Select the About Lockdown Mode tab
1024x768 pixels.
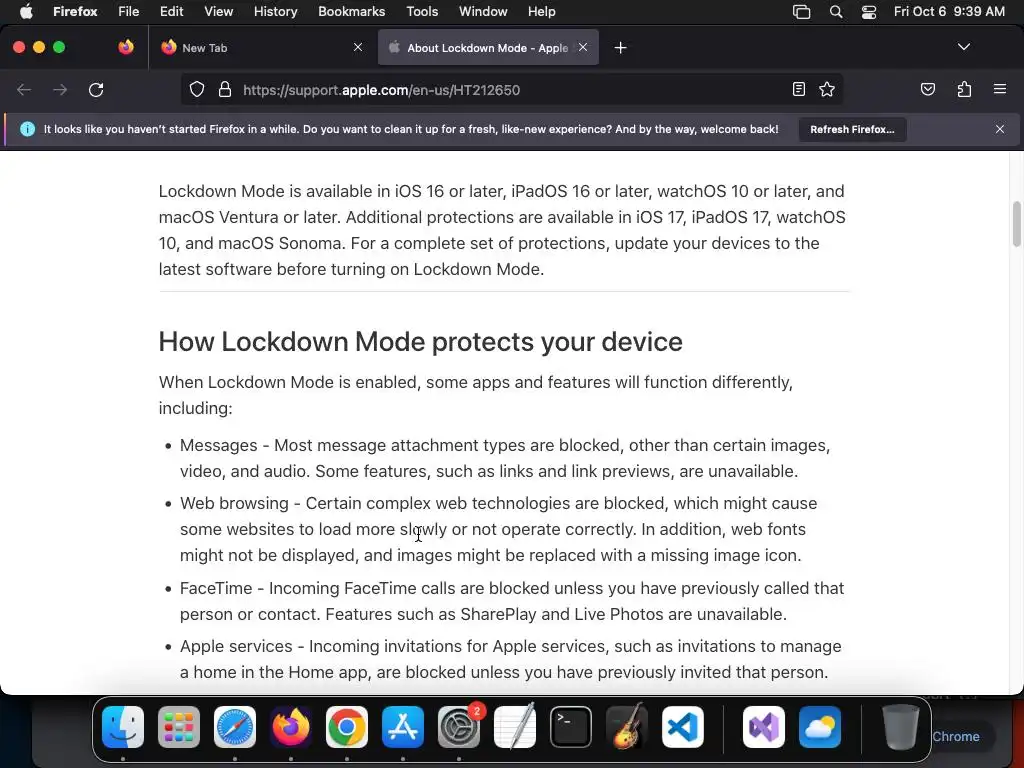click(x=488, y=48)
